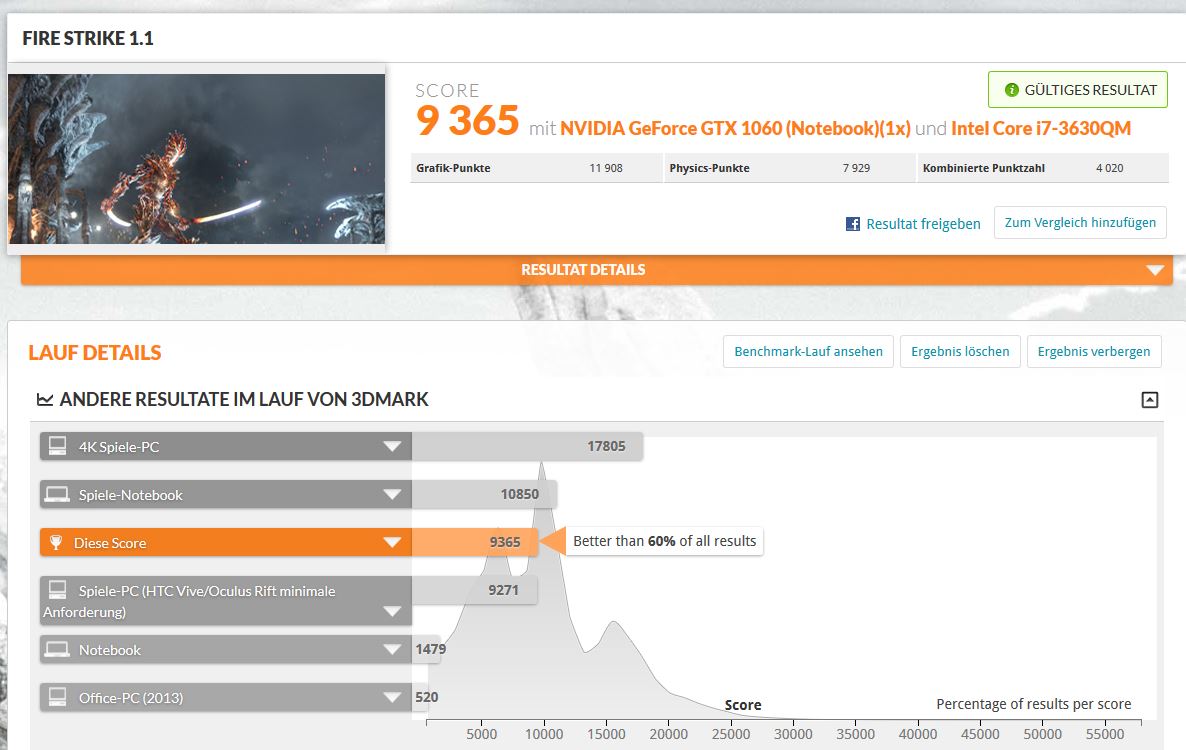
Task: Expand the Spiele-Notebook dropdown arrow
Action: pyautogui.click(x=392, y=494)
